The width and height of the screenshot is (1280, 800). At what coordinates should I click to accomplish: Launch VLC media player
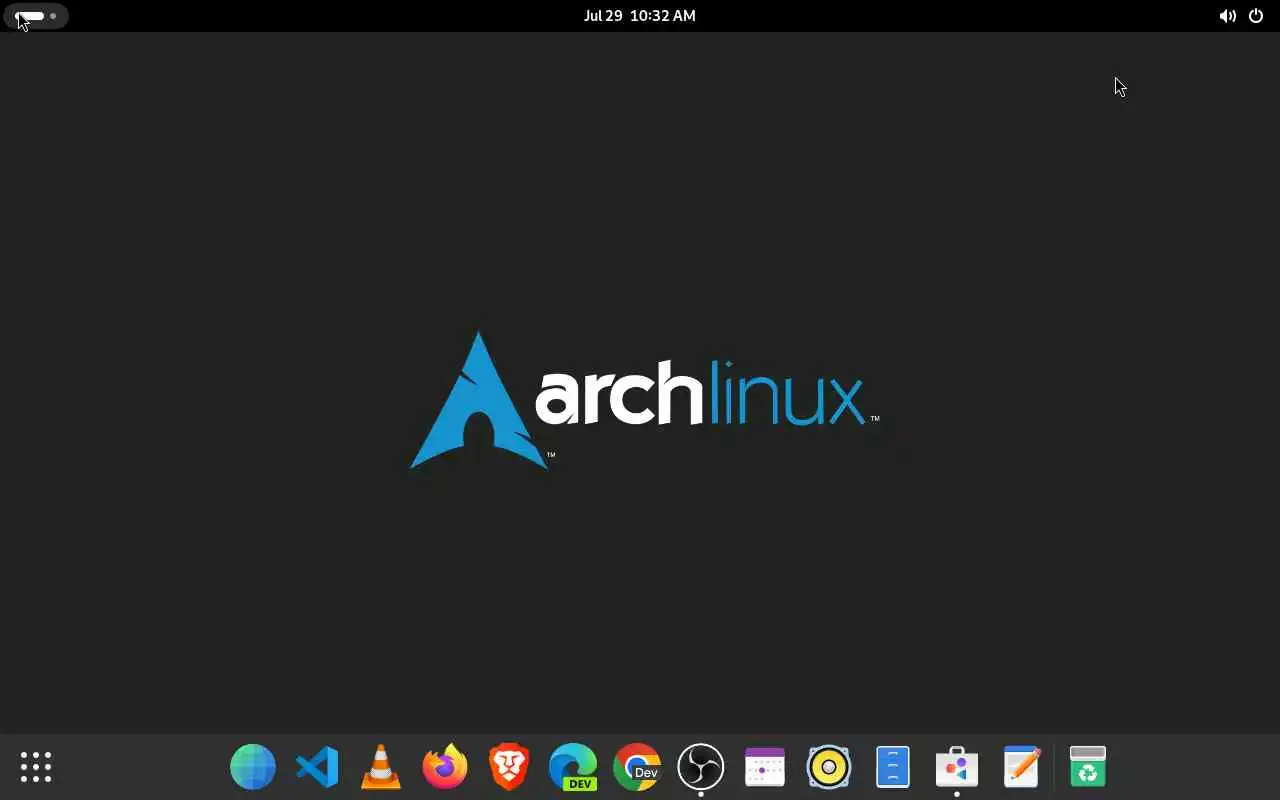coord(381,767)
